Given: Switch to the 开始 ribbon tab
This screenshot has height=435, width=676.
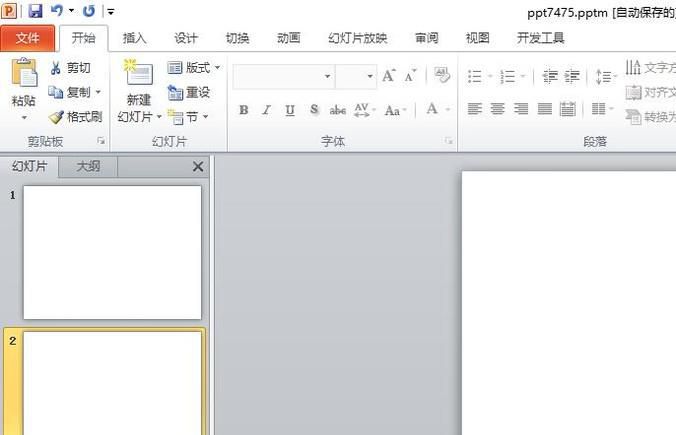Looking at the screenshot, I should tap(83, 38).
